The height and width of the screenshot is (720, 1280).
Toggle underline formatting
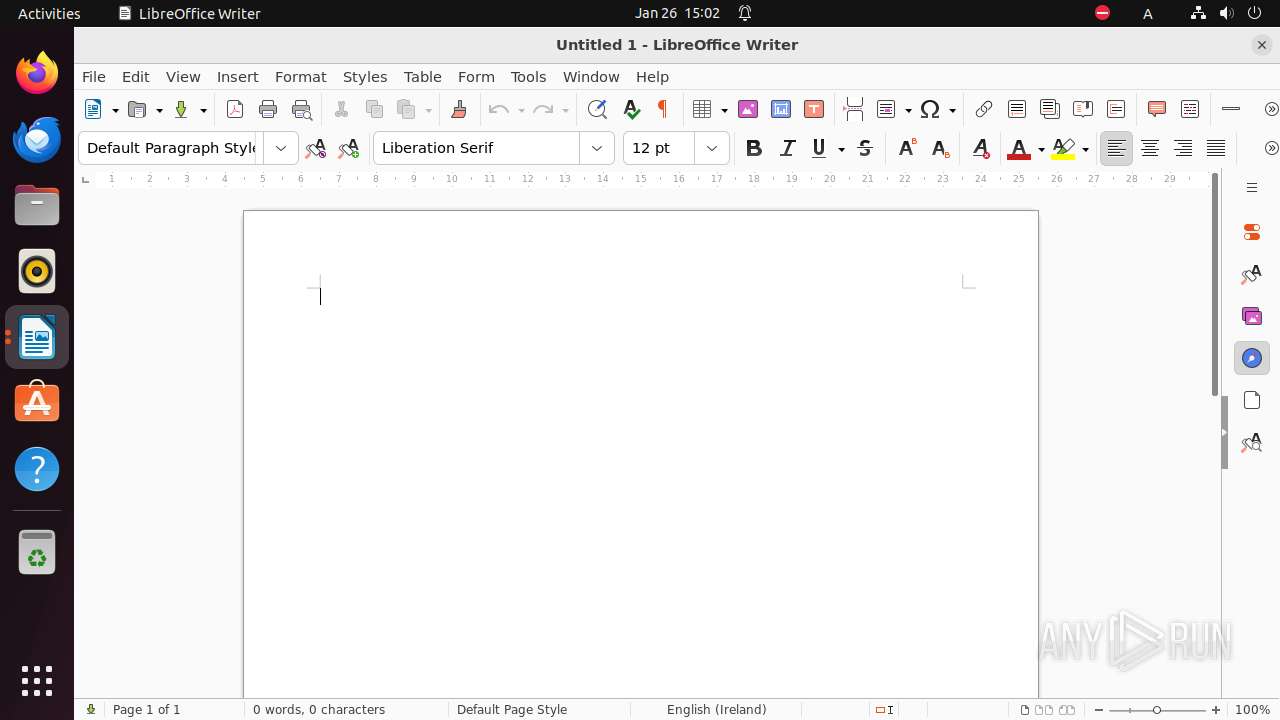pos(819,148)
